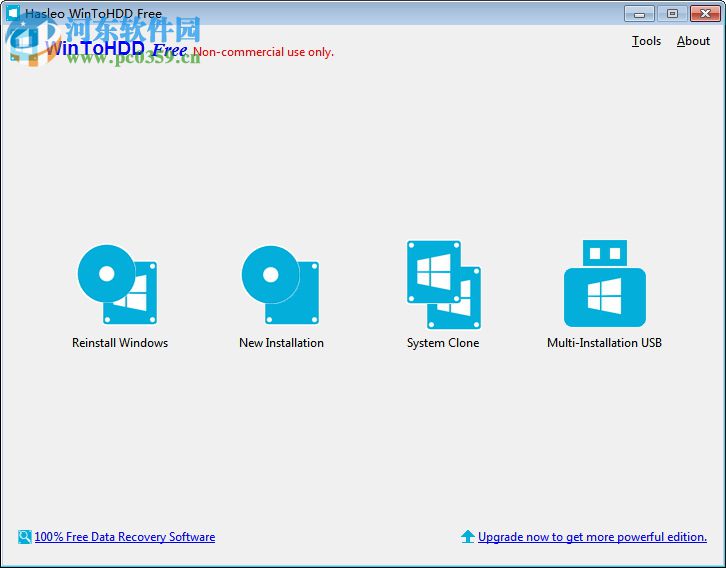Click the Multi-Installation USB label
This screenshot has width=726, height=568.
click(x=604, y=343)
